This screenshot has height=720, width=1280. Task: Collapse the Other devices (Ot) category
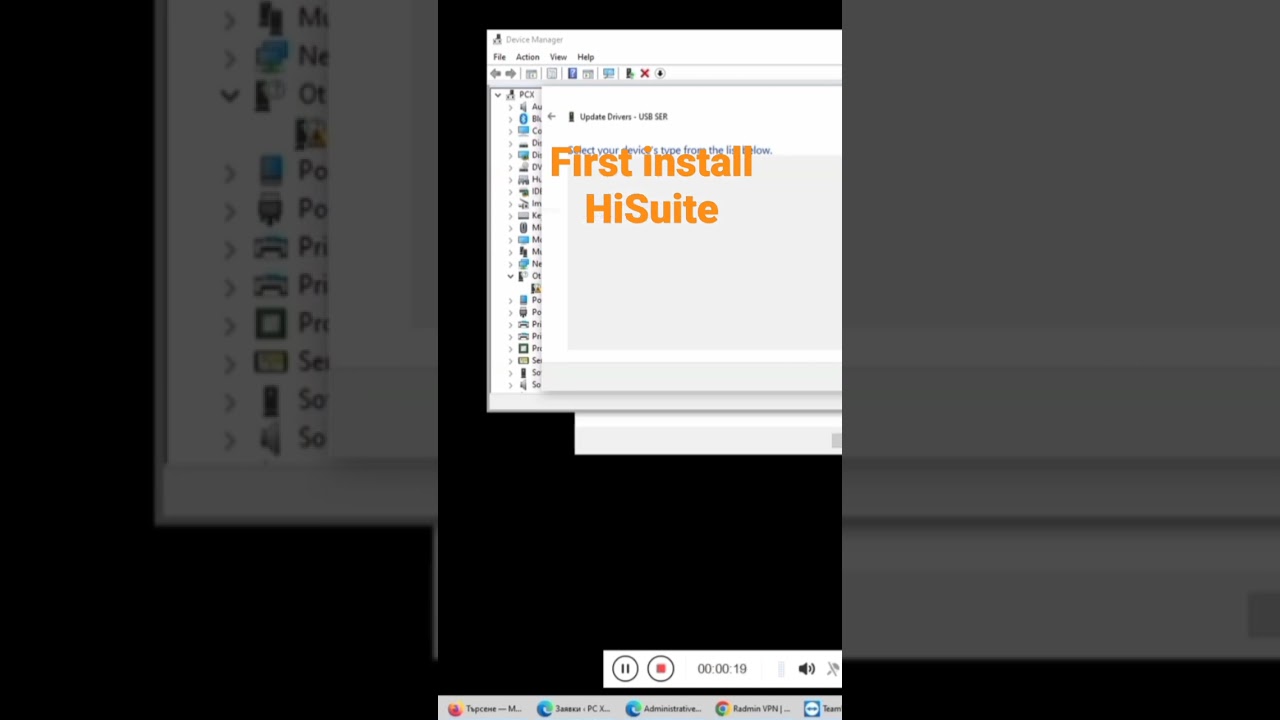[x=510, y=276]
